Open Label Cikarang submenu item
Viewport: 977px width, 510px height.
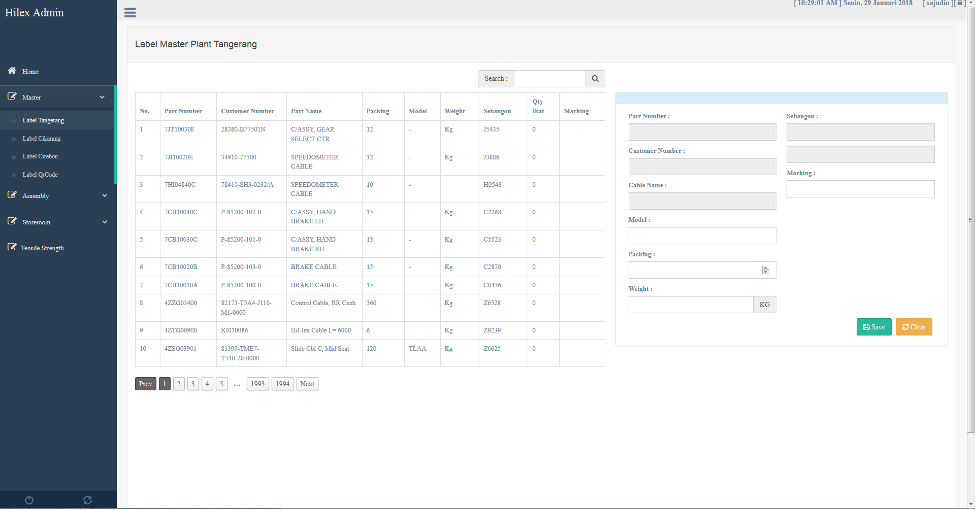point(42,138)
